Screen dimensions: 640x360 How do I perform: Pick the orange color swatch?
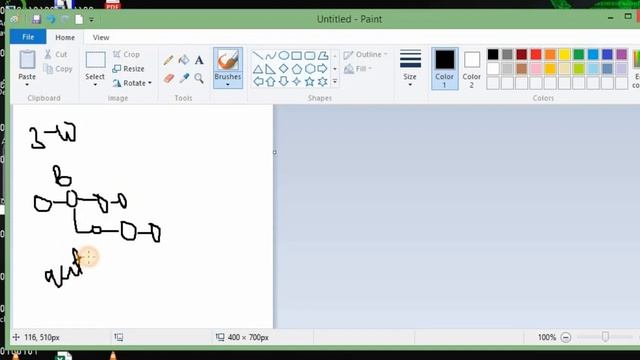(x=550, y=54)
